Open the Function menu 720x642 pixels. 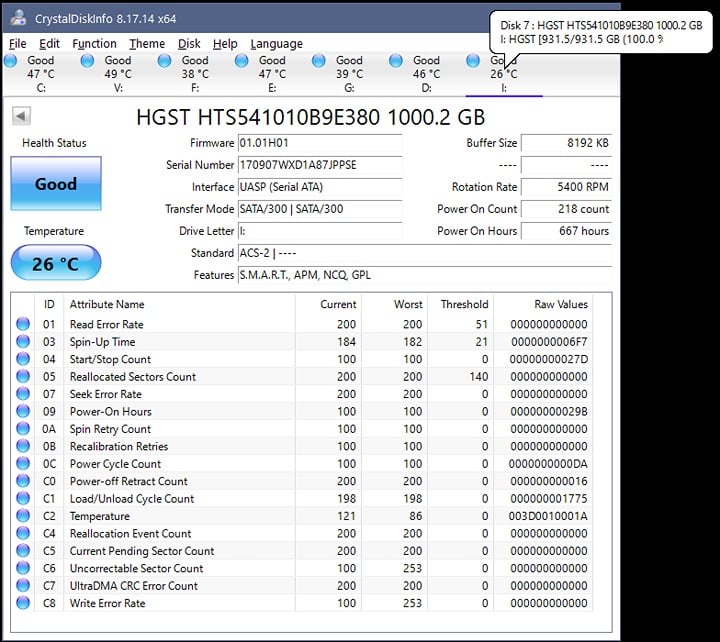tap(94, 44)
